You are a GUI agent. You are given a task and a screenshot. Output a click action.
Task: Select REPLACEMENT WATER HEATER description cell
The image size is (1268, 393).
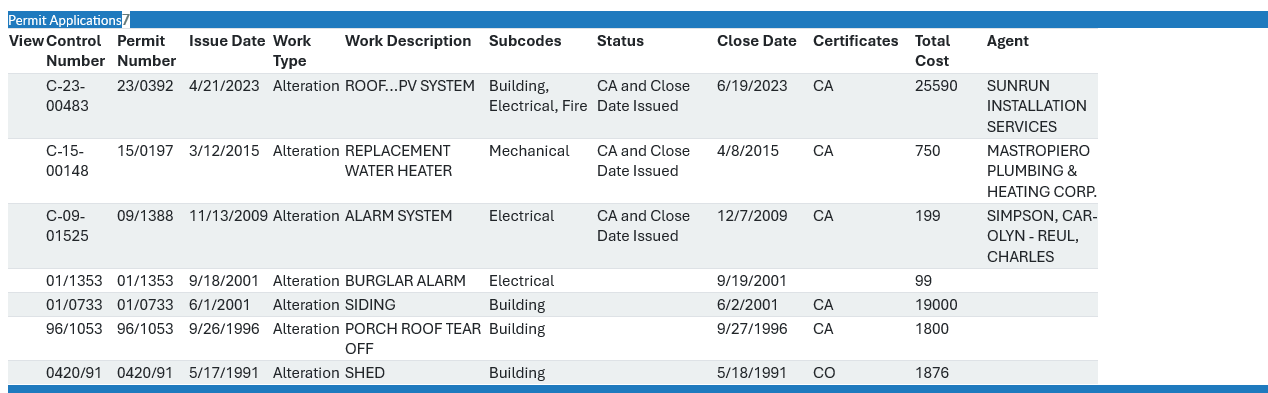(398, 161)
